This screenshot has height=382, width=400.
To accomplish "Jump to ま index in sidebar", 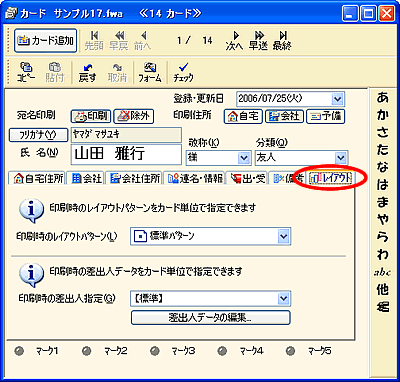I will tap(383, 203).
